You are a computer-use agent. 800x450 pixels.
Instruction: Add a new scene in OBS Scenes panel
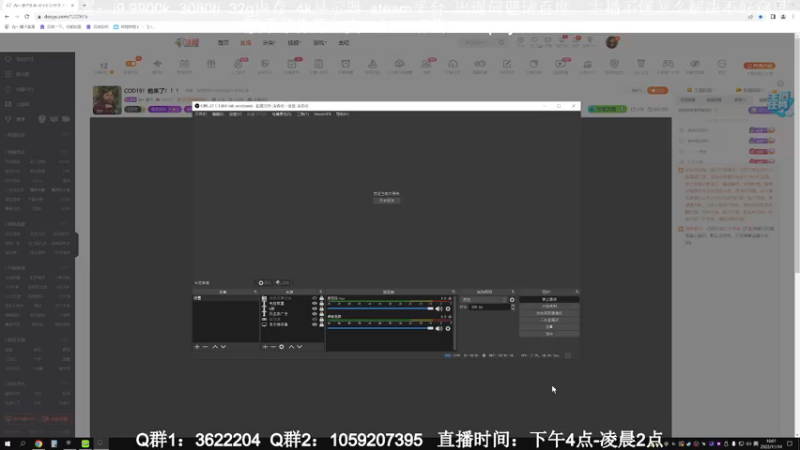coord(197,347)
